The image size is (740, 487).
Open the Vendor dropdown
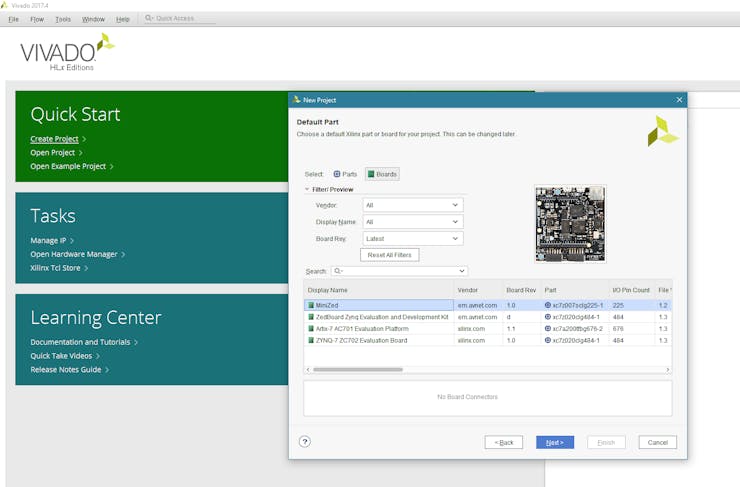413,205
